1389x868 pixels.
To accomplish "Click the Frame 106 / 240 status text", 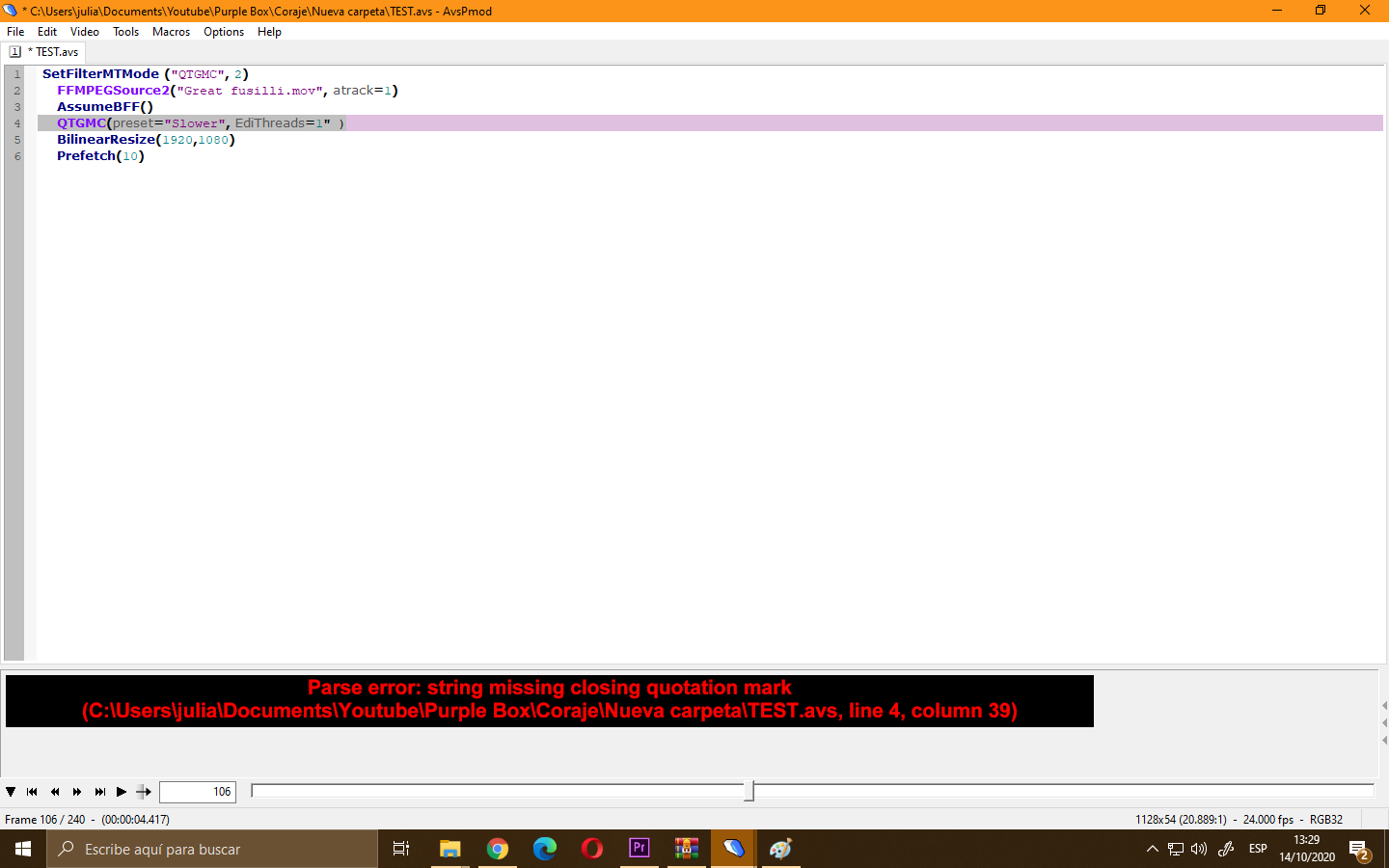I will click(87, 820).
